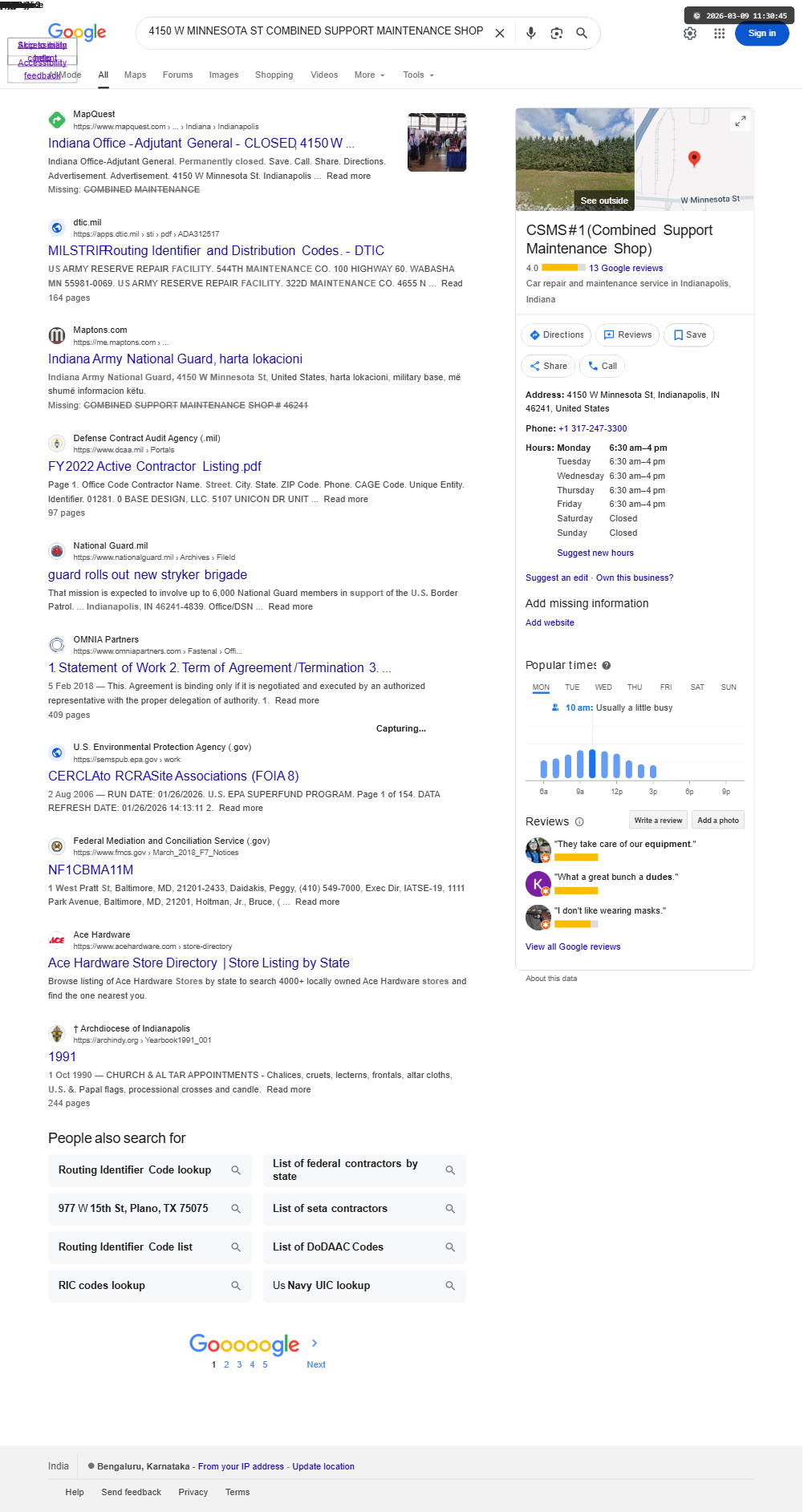This screenshot has width=812, height=1512.
Task: Select the All results tab
Action: click(104, 75)
